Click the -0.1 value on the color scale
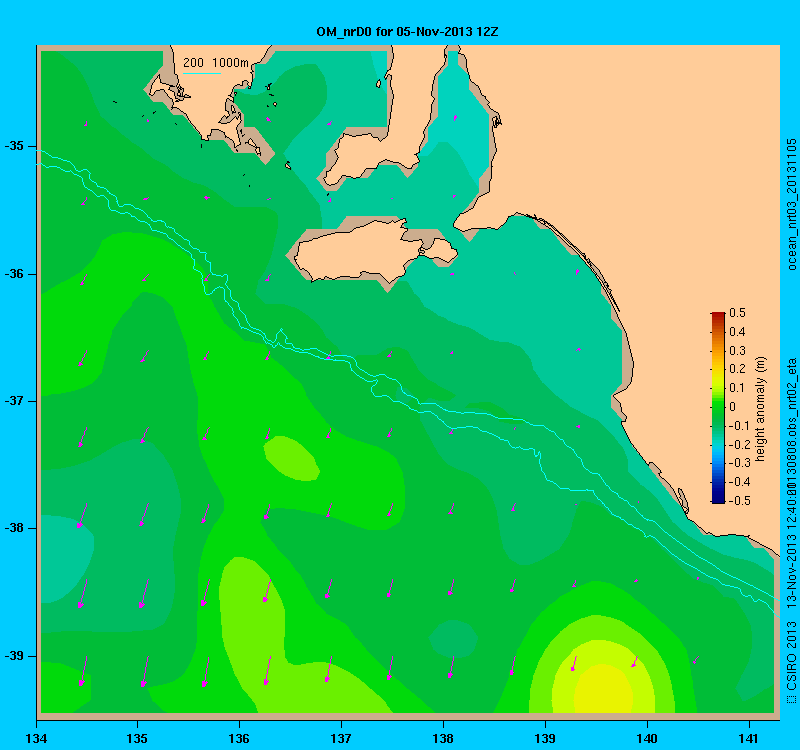The image size is (800, 750). click(x=738, y=426)
